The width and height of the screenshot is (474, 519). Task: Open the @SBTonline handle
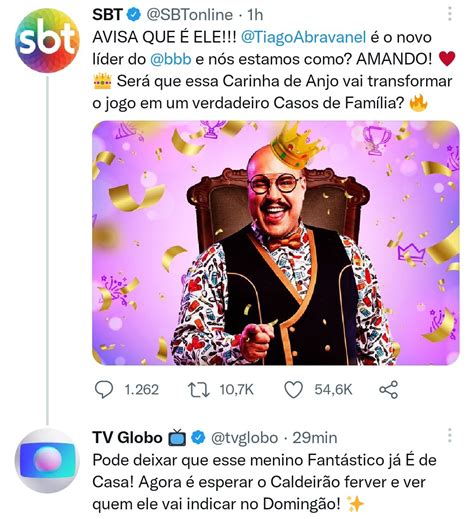pos(189,15)
